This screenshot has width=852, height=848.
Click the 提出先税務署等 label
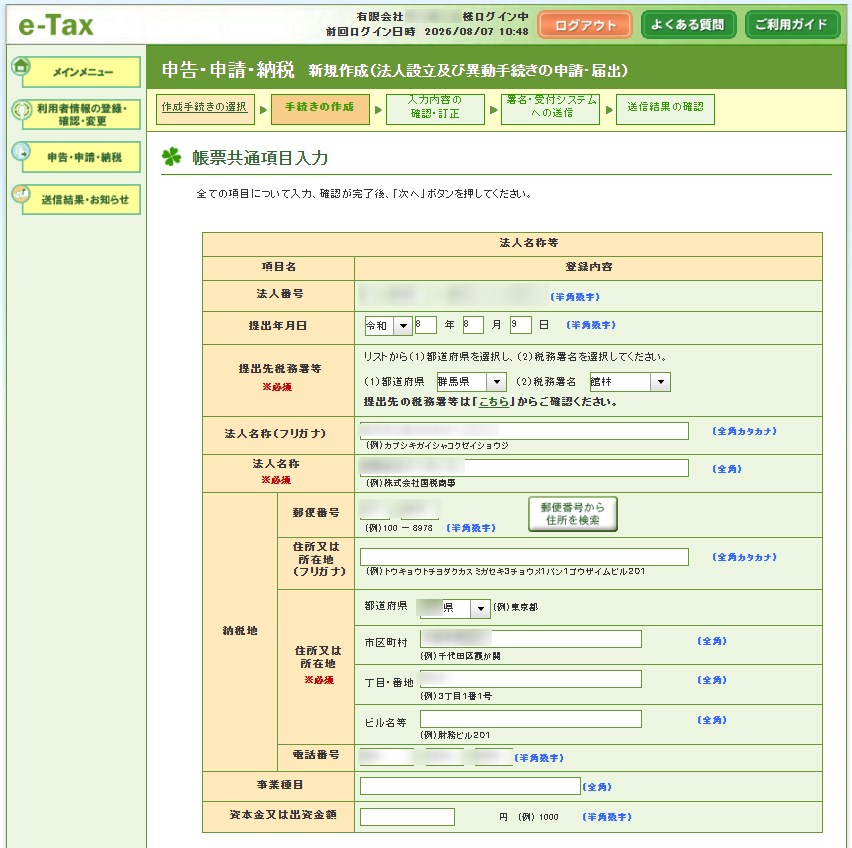(x=280, y=369)
